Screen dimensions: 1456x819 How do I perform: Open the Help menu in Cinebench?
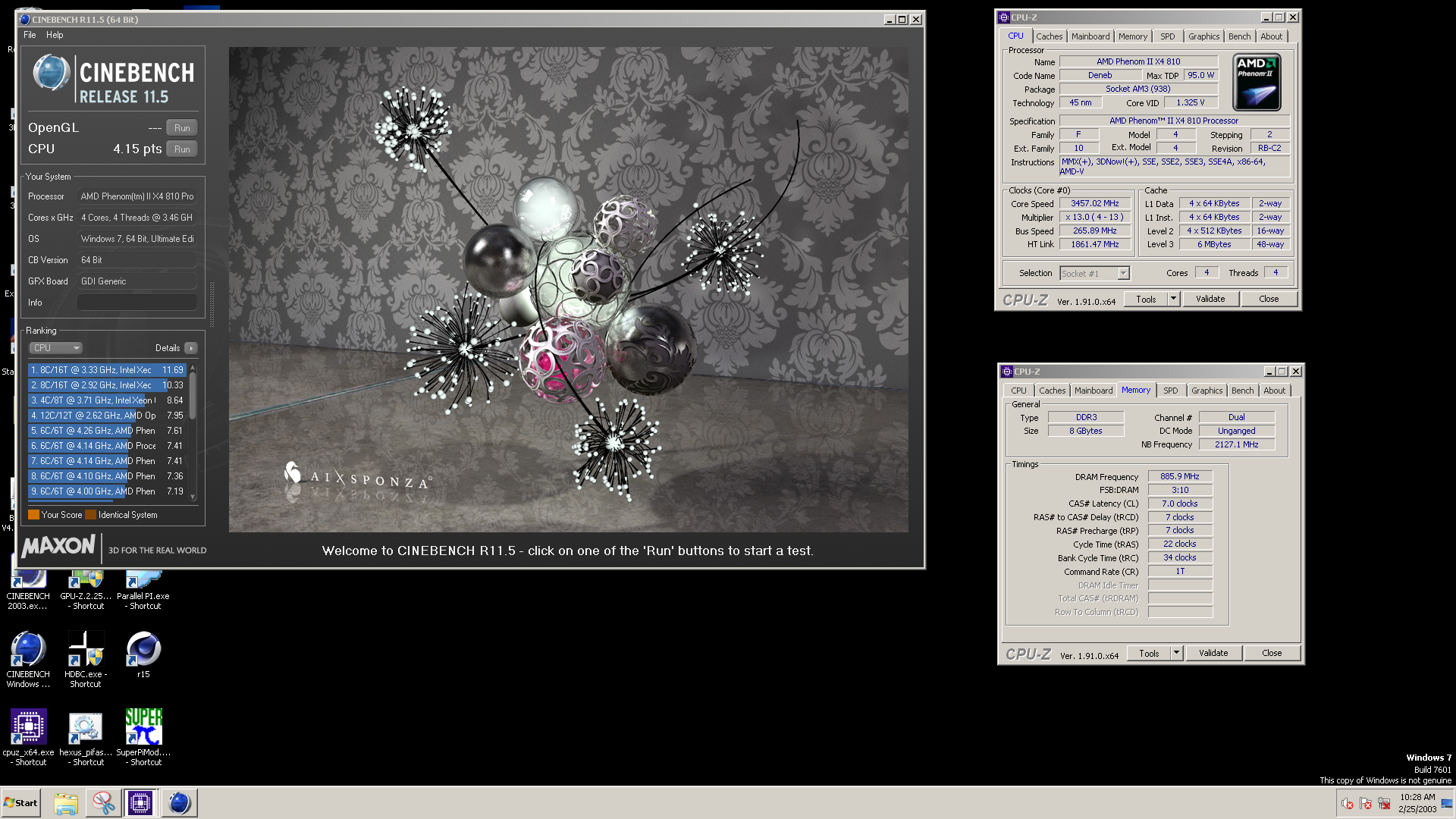tap(55, 35)
